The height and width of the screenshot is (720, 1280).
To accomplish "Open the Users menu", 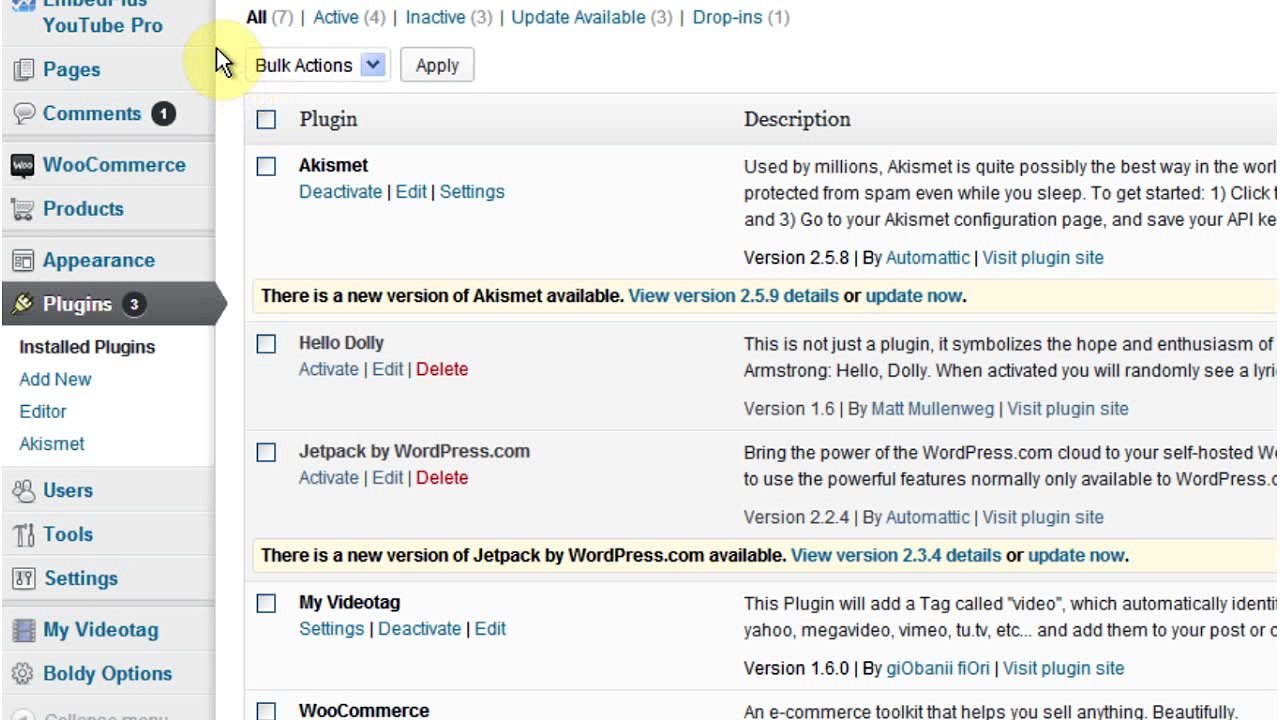I will [x=68, y=491].
